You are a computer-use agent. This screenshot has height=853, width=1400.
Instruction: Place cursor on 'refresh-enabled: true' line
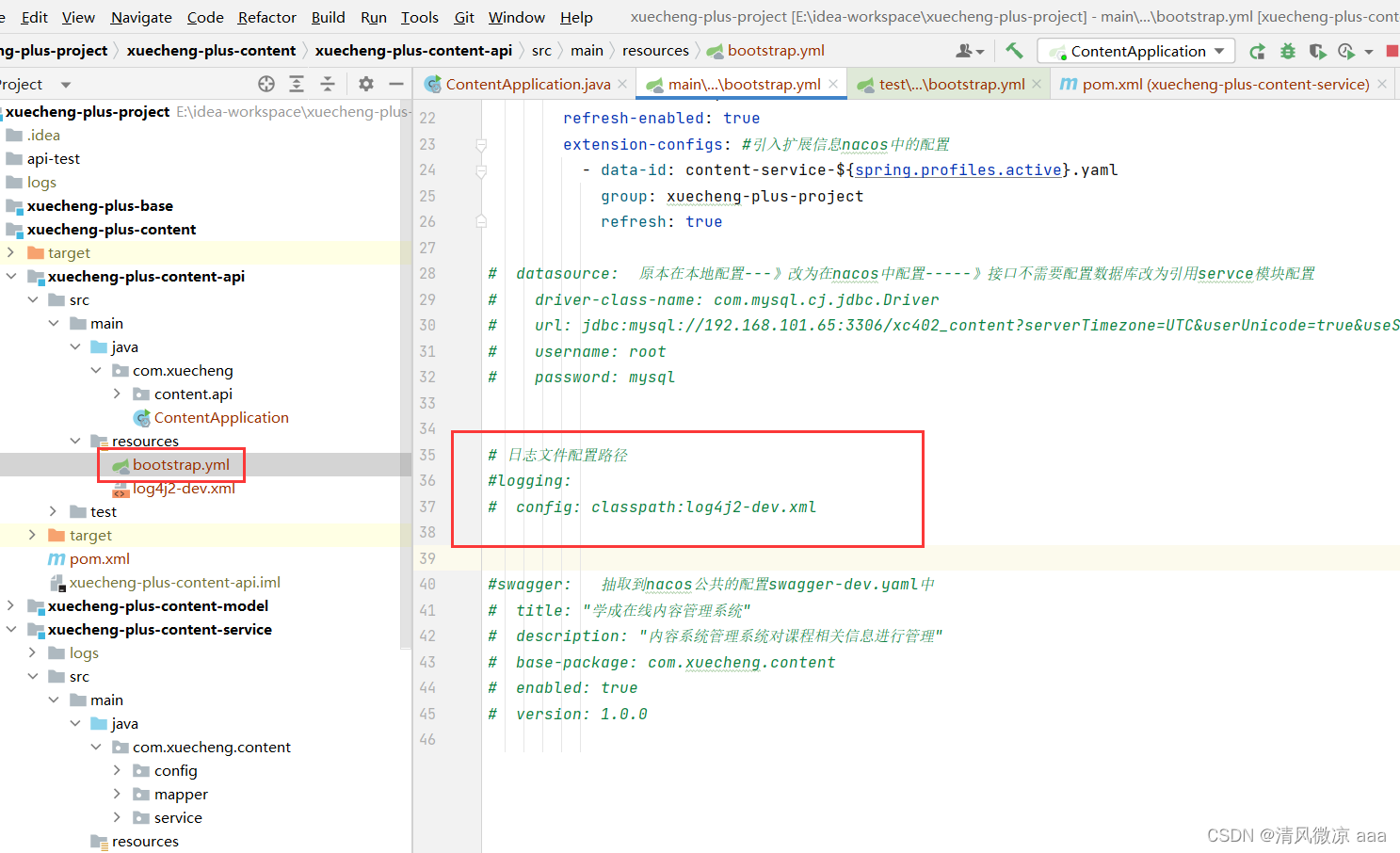pyautogui.click(x=661, y=119)
